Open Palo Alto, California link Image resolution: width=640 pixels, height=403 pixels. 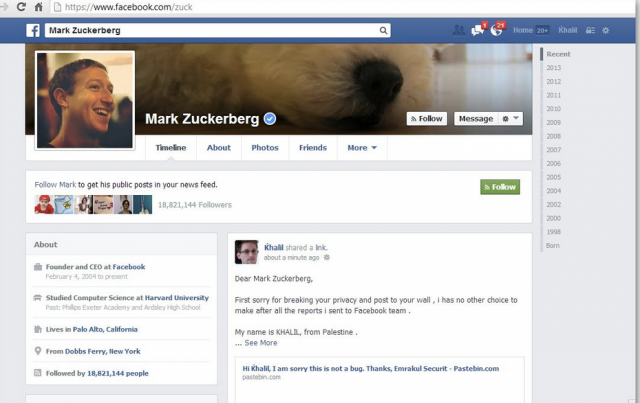click(x=105, y=329)
